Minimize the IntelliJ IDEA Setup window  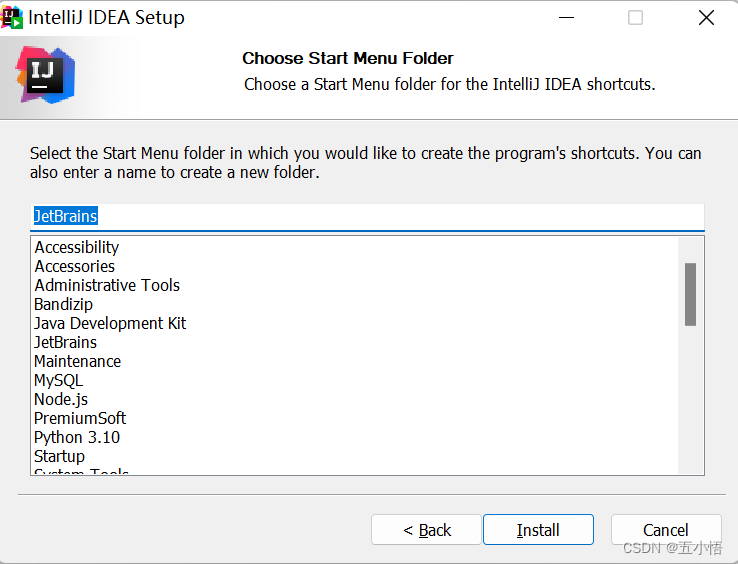click(x=566, y=18)
